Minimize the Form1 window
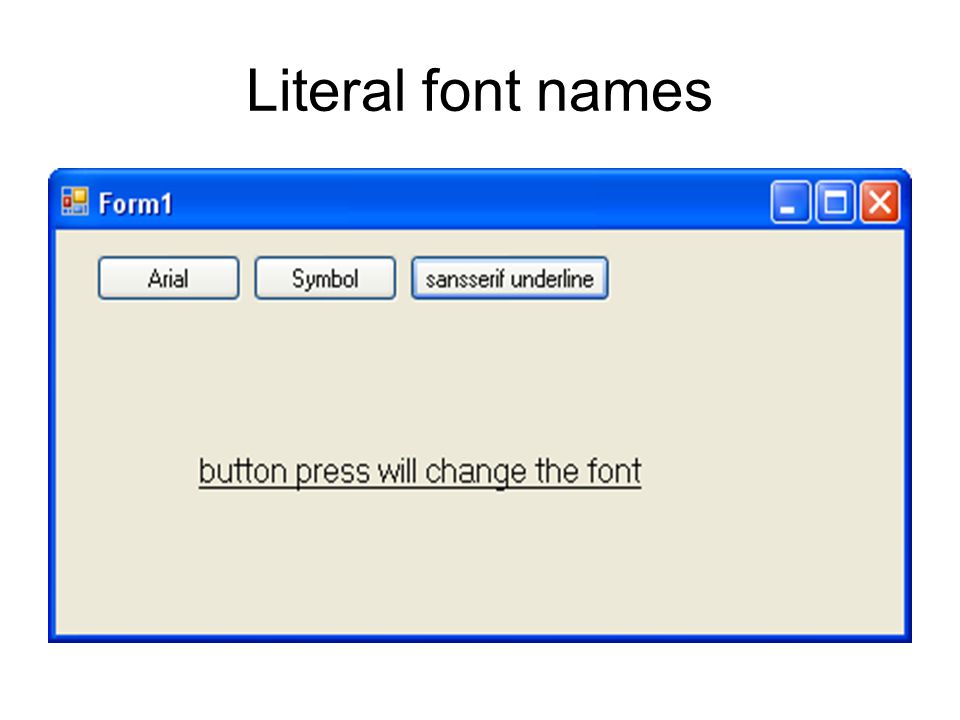The width and height of the screenshot is (960, 720). point(790,202)
